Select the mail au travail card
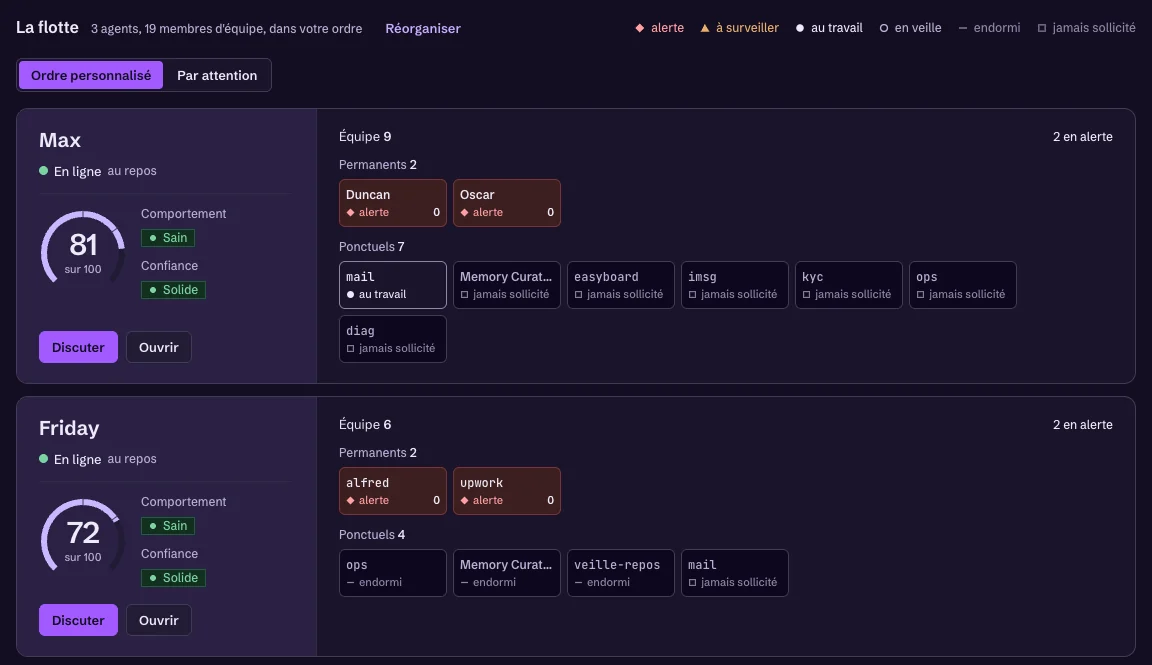This screenshot has height=665, width=1152. coord(392,285)
